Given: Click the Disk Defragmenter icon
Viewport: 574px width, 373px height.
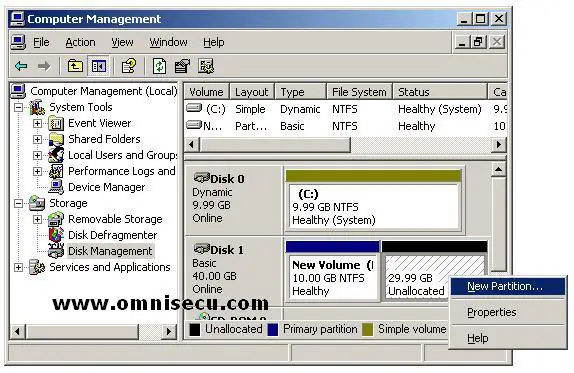Looking at the screenshot, I should pyautogui.click(x=56, y=235).
